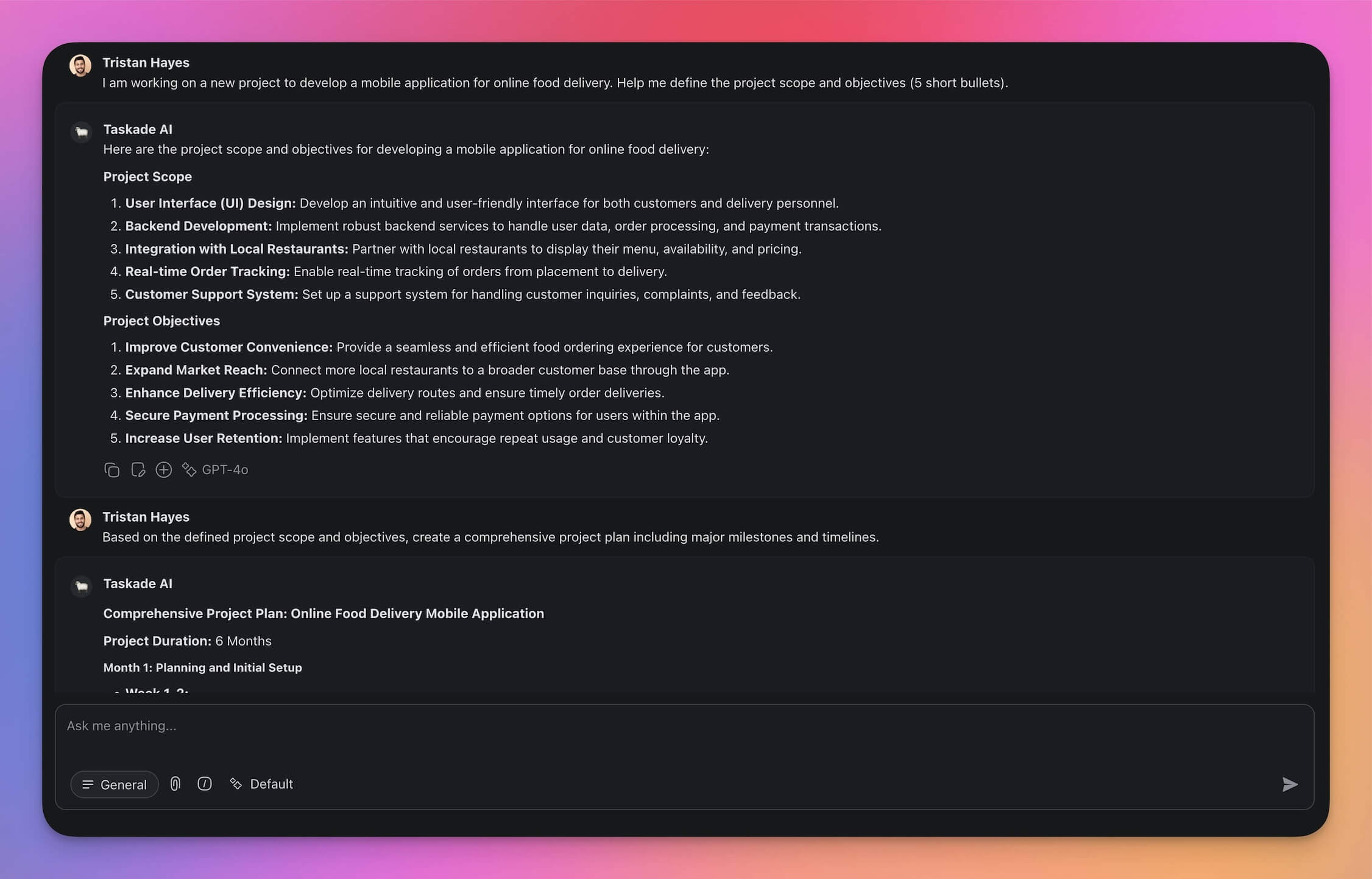Click the GPT-4o model label

(x=224, y=470)
